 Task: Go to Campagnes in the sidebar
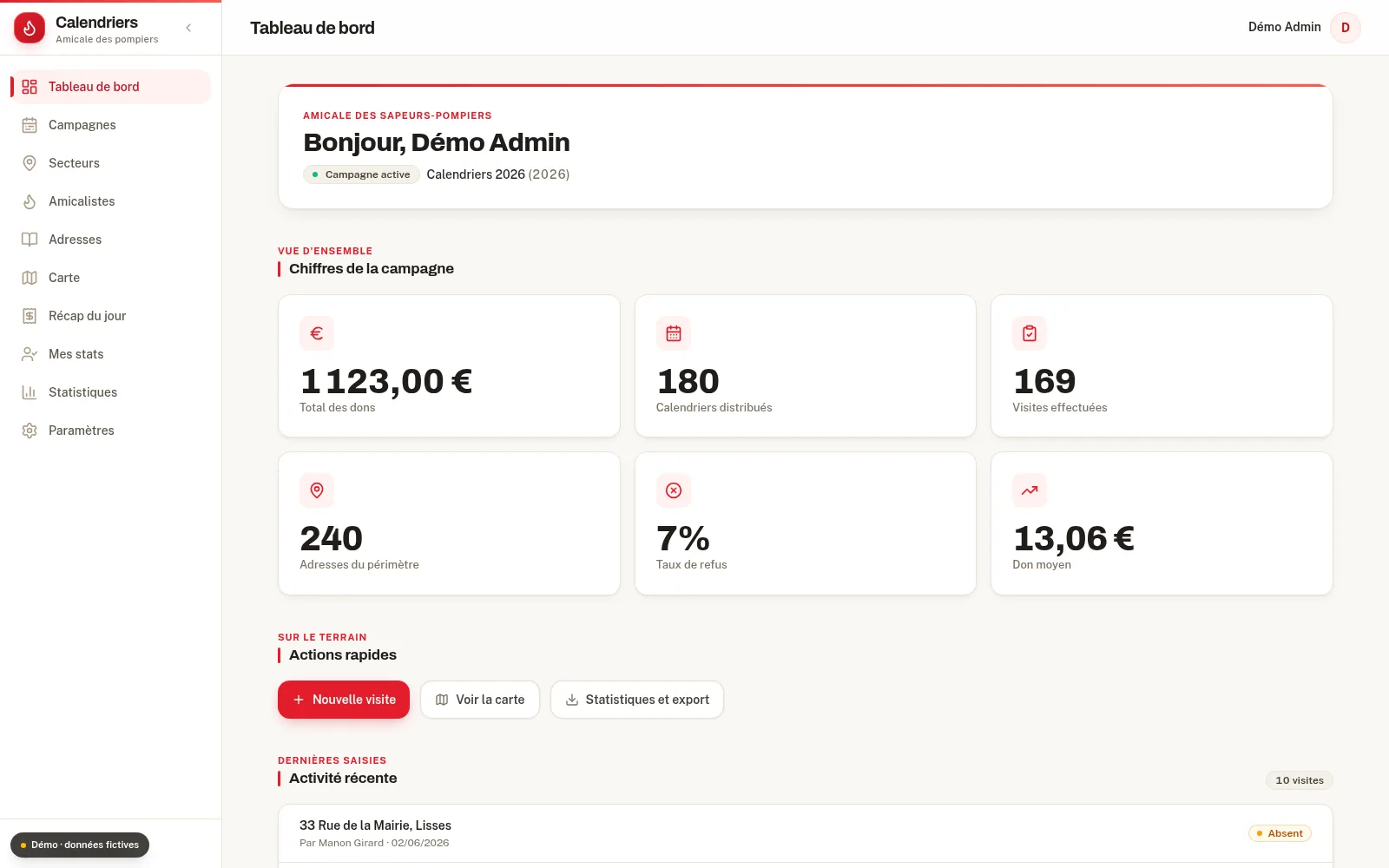(111, 125)
